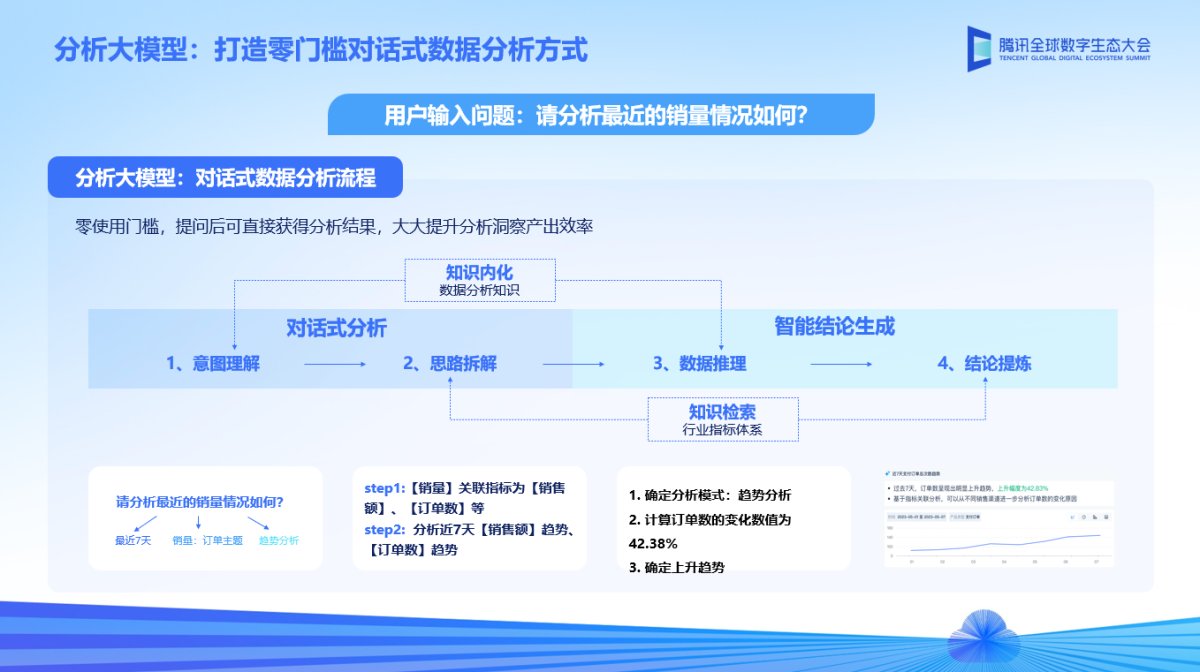Image resolution: width=1200 pixels, height=672 pixels.
Task: Click 2. 计算订单数的变化数值为 line
Action: coord(710,519)
